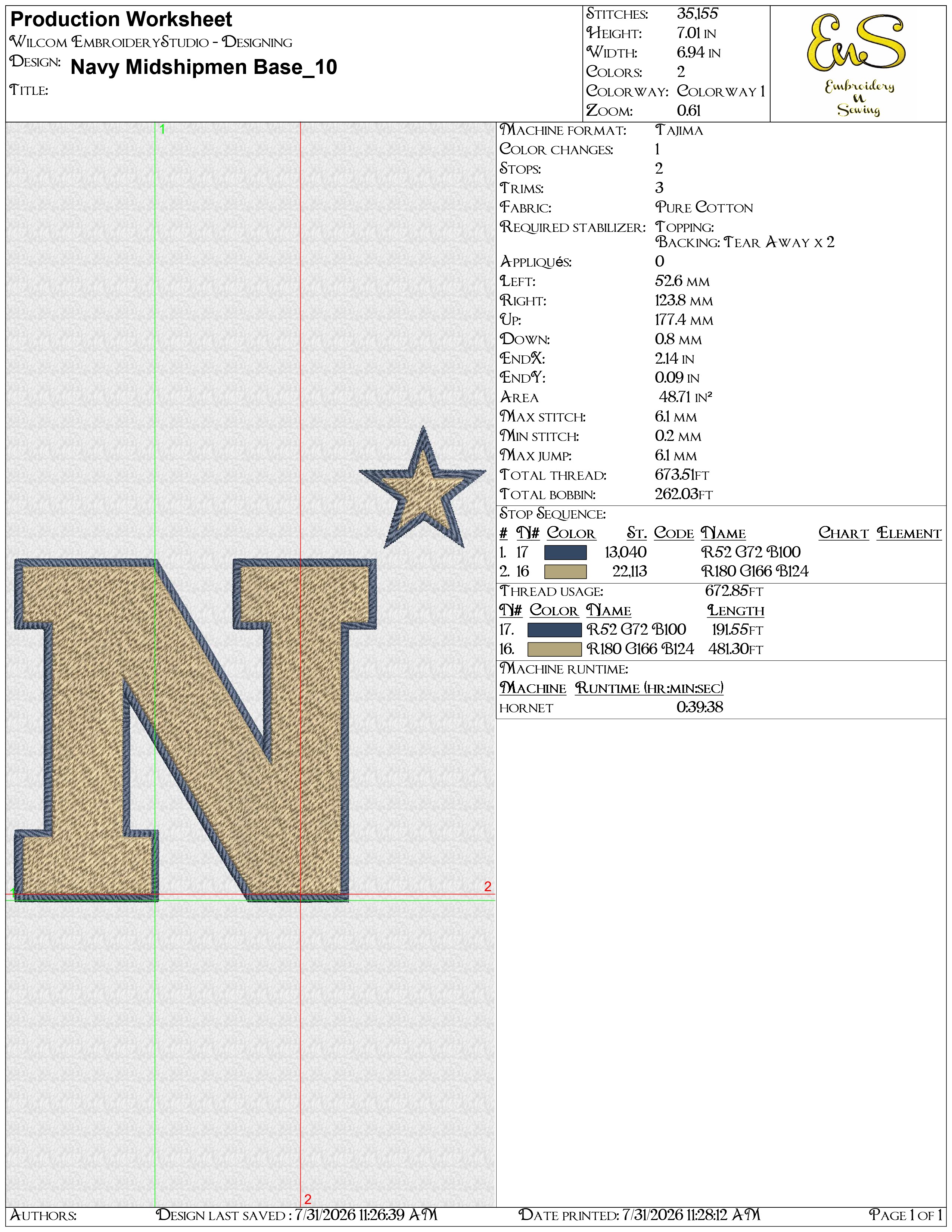The width and height of the screenshot is (952, 1232).
Task: Click the 'Runtime (hr:min:sec)' column header
Action: point(649,688)
